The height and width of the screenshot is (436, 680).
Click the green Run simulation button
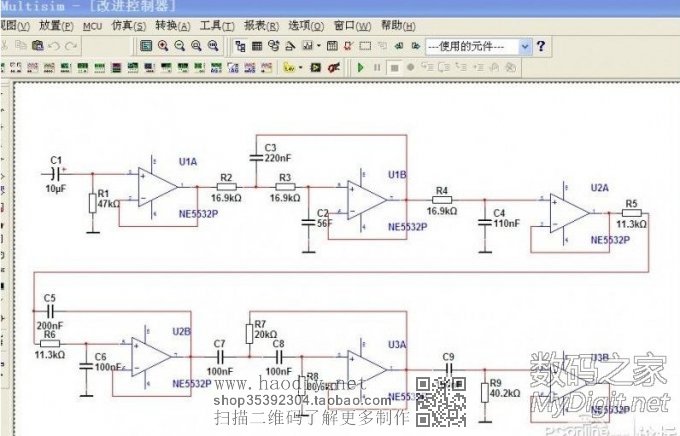click(361, 67)
